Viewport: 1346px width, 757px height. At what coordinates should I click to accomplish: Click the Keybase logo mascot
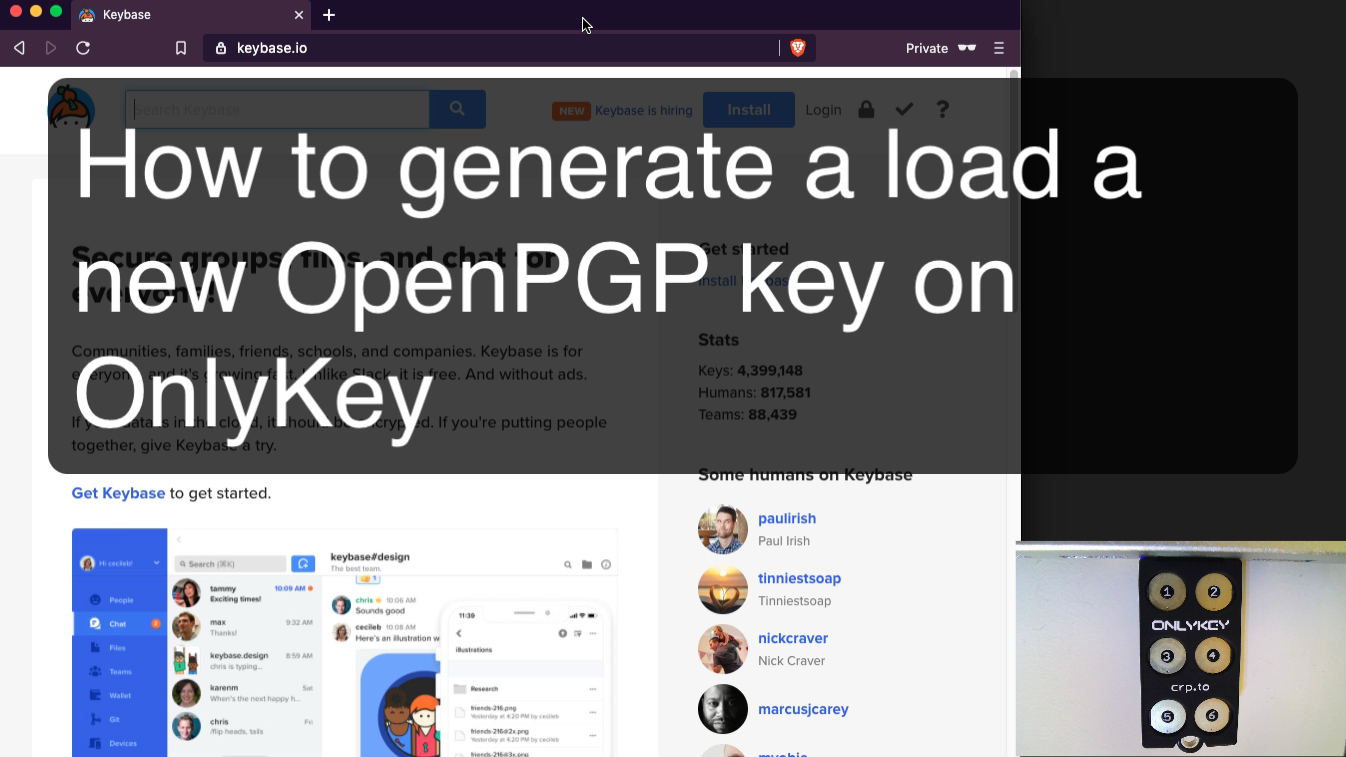71,110
